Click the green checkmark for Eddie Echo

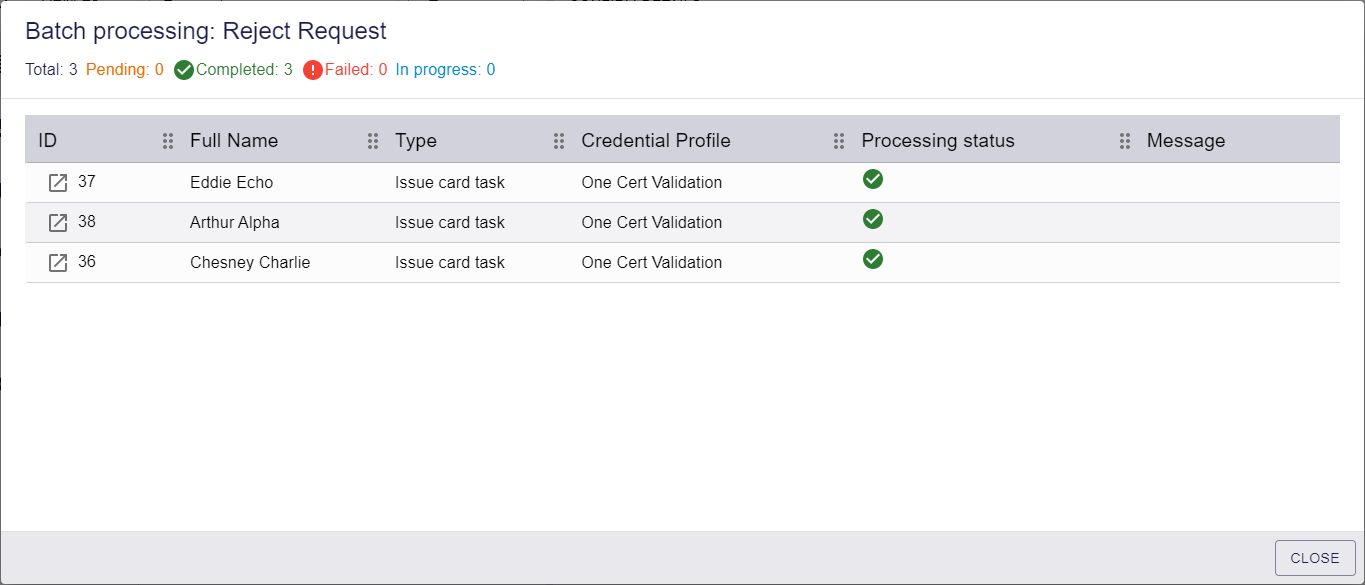tap(873, 179)
